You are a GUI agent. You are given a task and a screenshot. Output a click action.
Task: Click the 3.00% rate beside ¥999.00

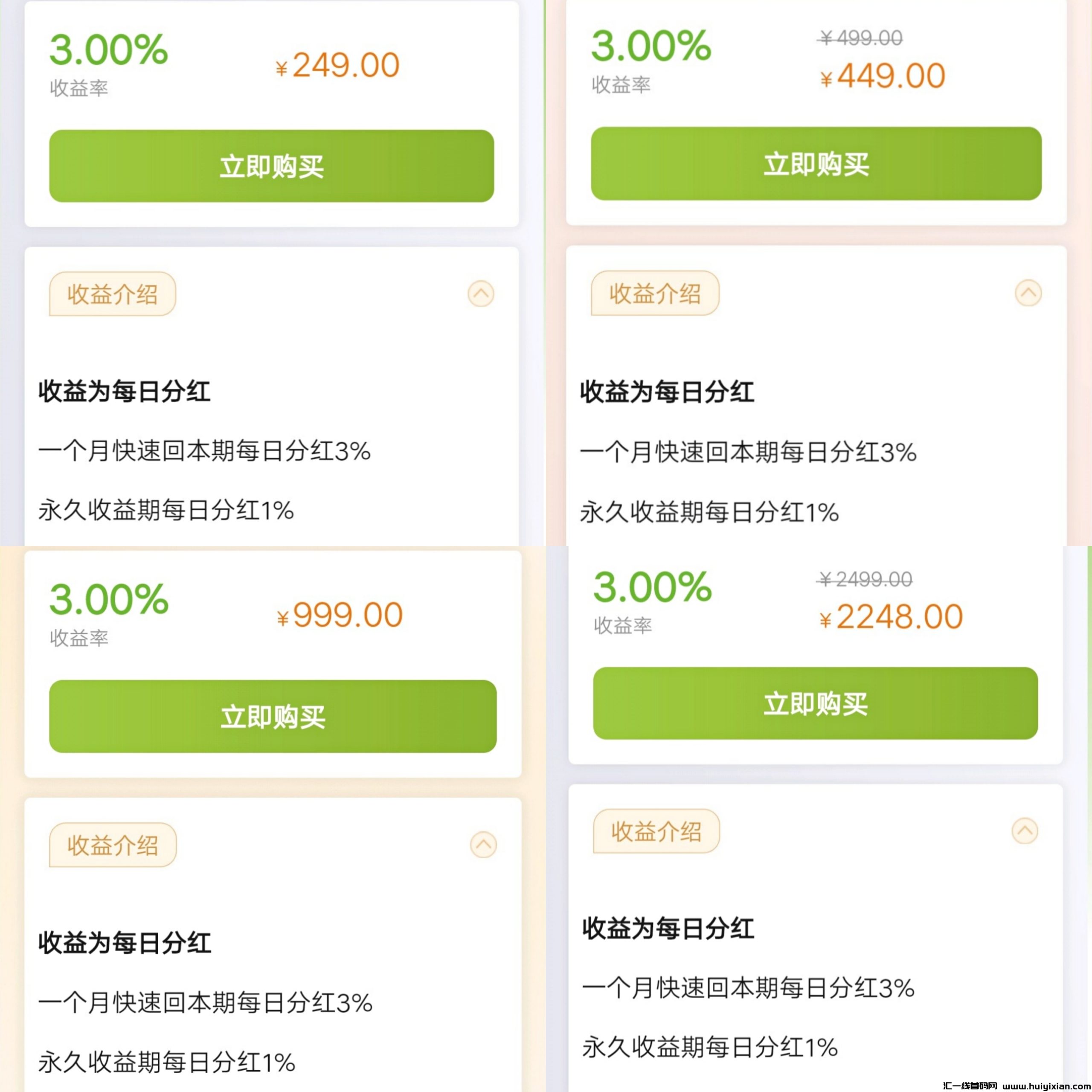(108, 599)
